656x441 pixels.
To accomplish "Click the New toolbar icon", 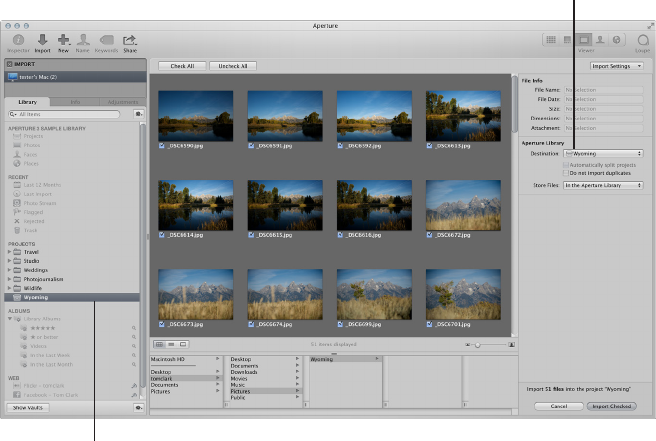I will pyautogui.click(x=63, y=40).
